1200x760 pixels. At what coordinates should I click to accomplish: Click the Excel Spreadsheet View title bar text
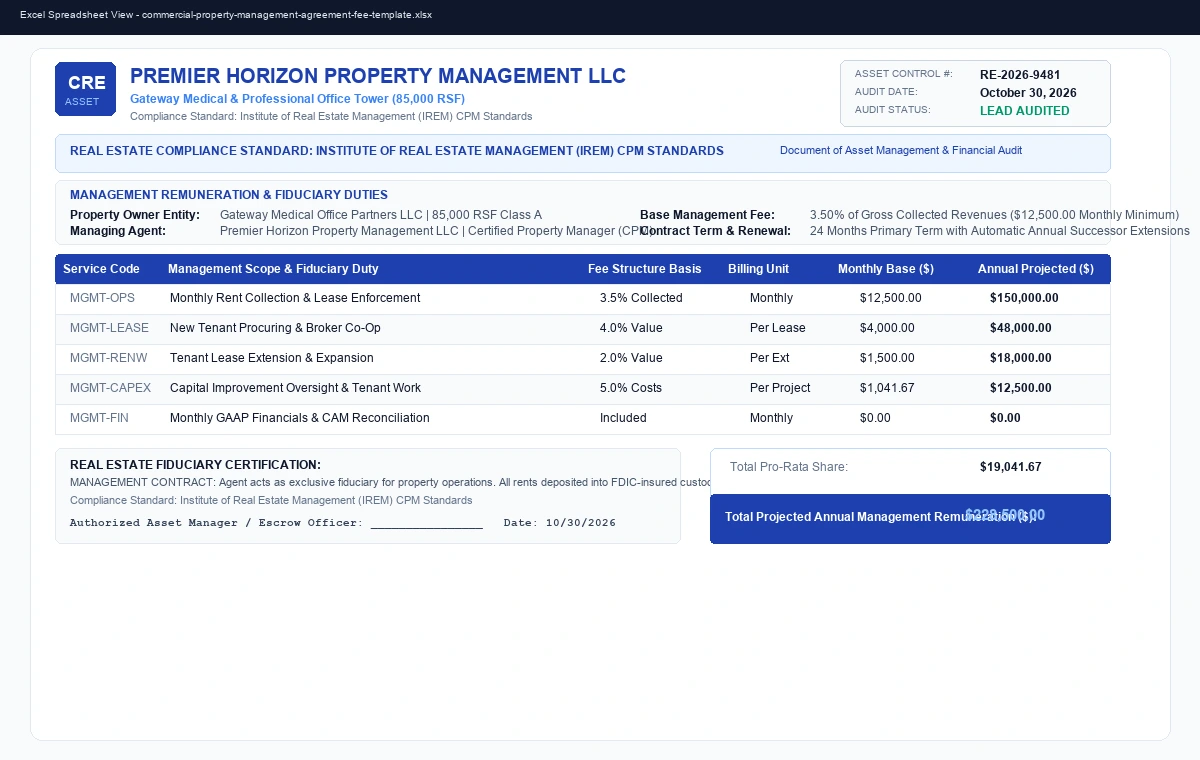[x=226, y=16]
